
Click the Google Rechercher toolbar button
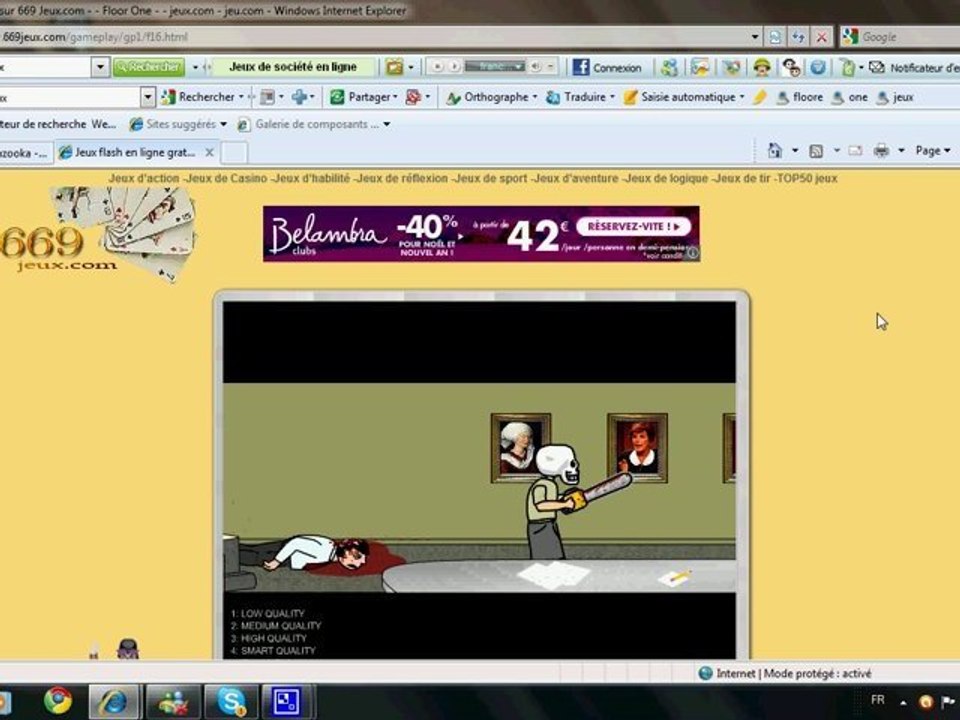click(202, 97)
